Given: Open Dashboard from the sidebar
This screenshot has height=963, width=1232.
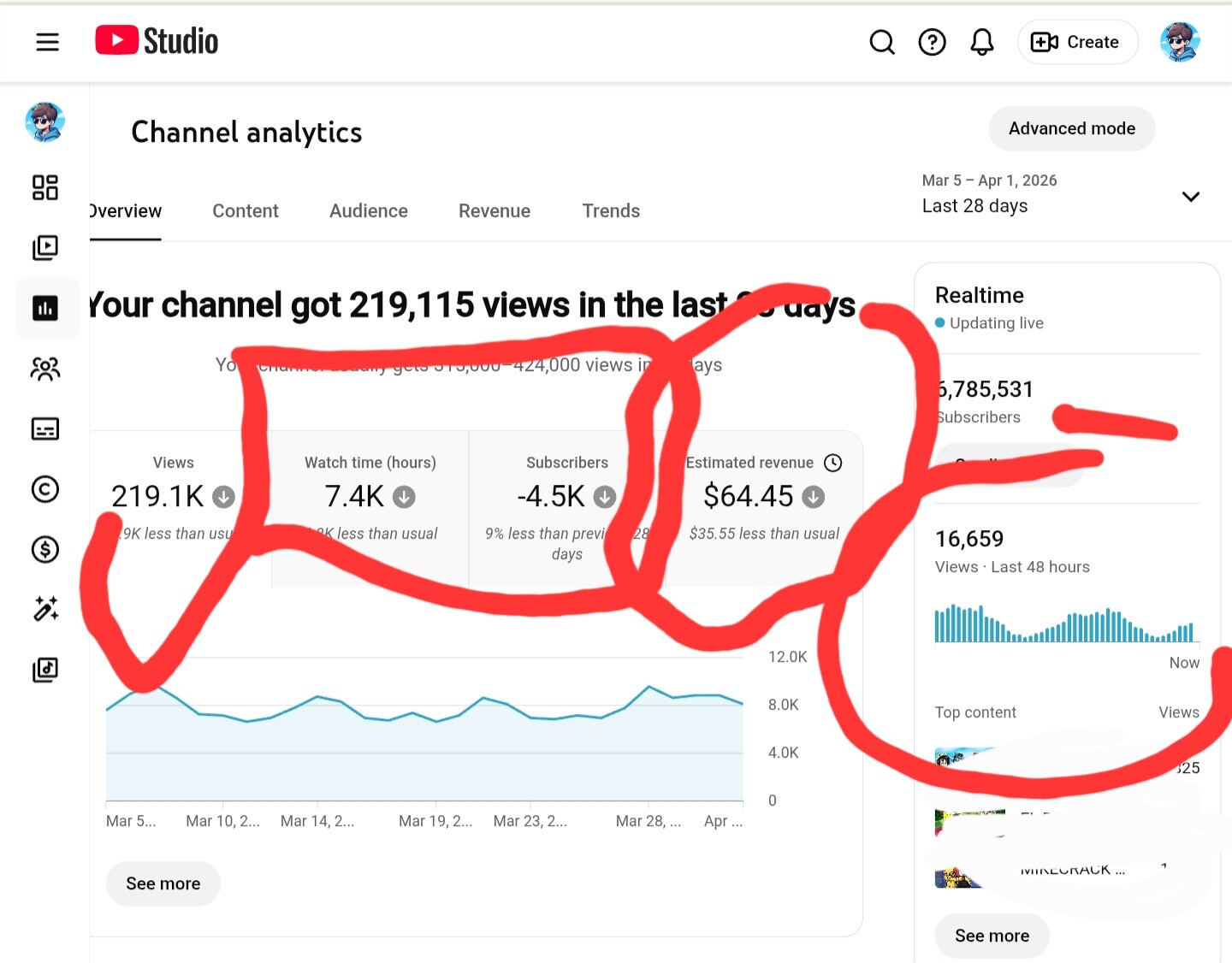Looking at the screenshot, I should (x=45, y=187).
